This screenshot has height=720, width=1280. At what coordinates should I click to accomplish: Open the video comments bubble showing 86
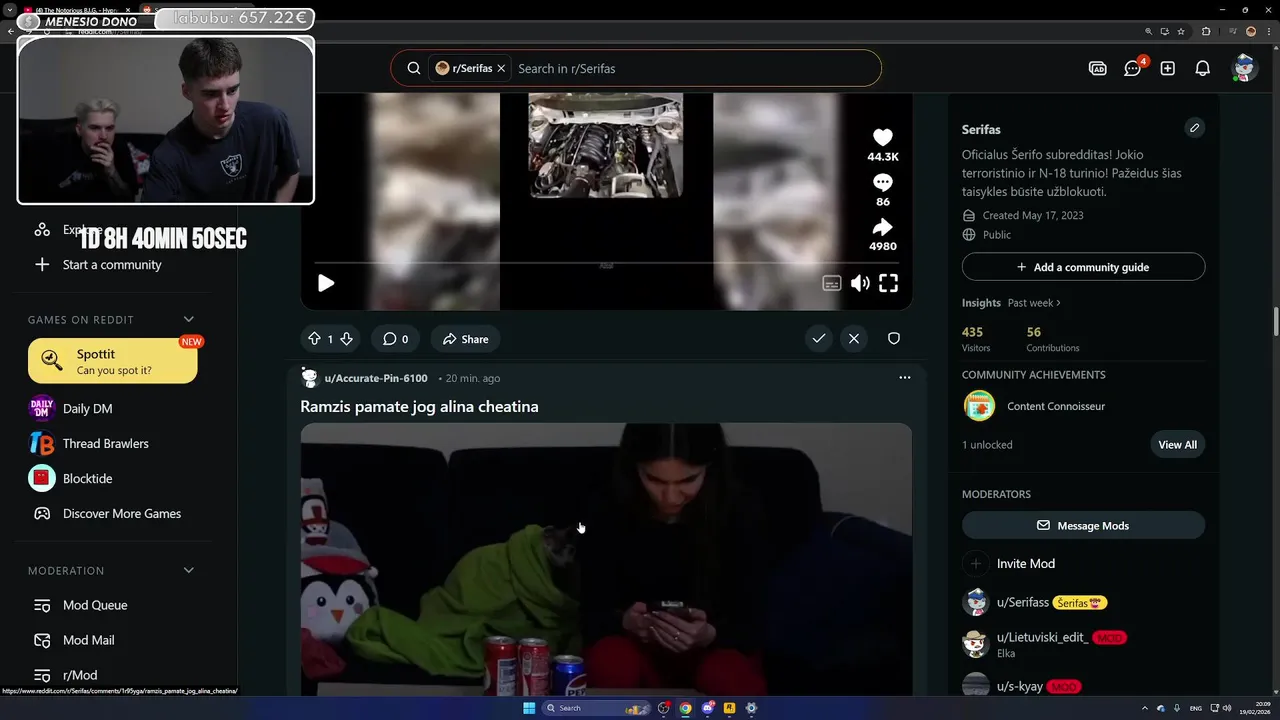click(882, 183)
